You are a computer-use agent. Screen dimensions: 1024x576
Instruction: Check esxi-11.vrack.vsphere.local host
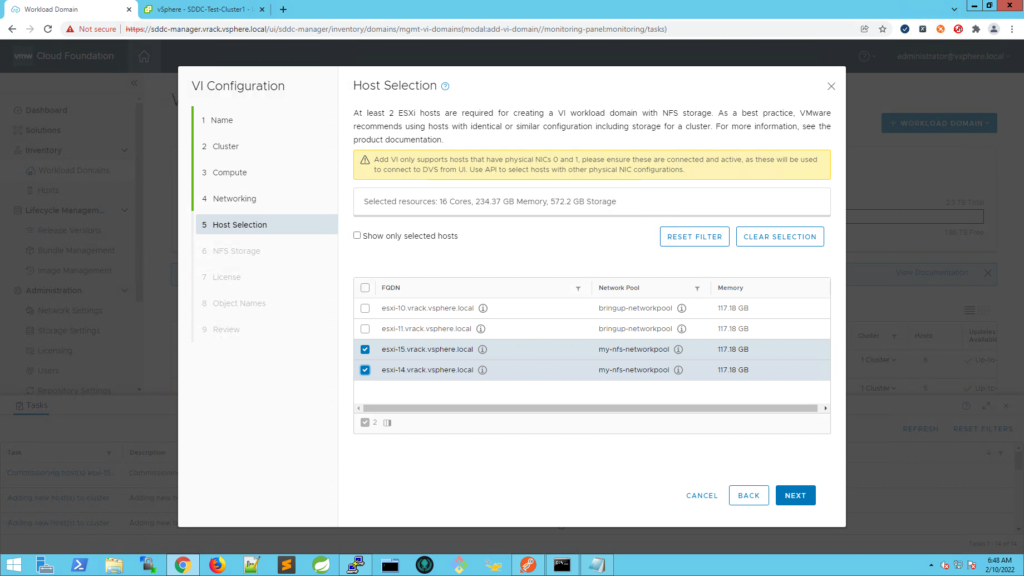365,328
